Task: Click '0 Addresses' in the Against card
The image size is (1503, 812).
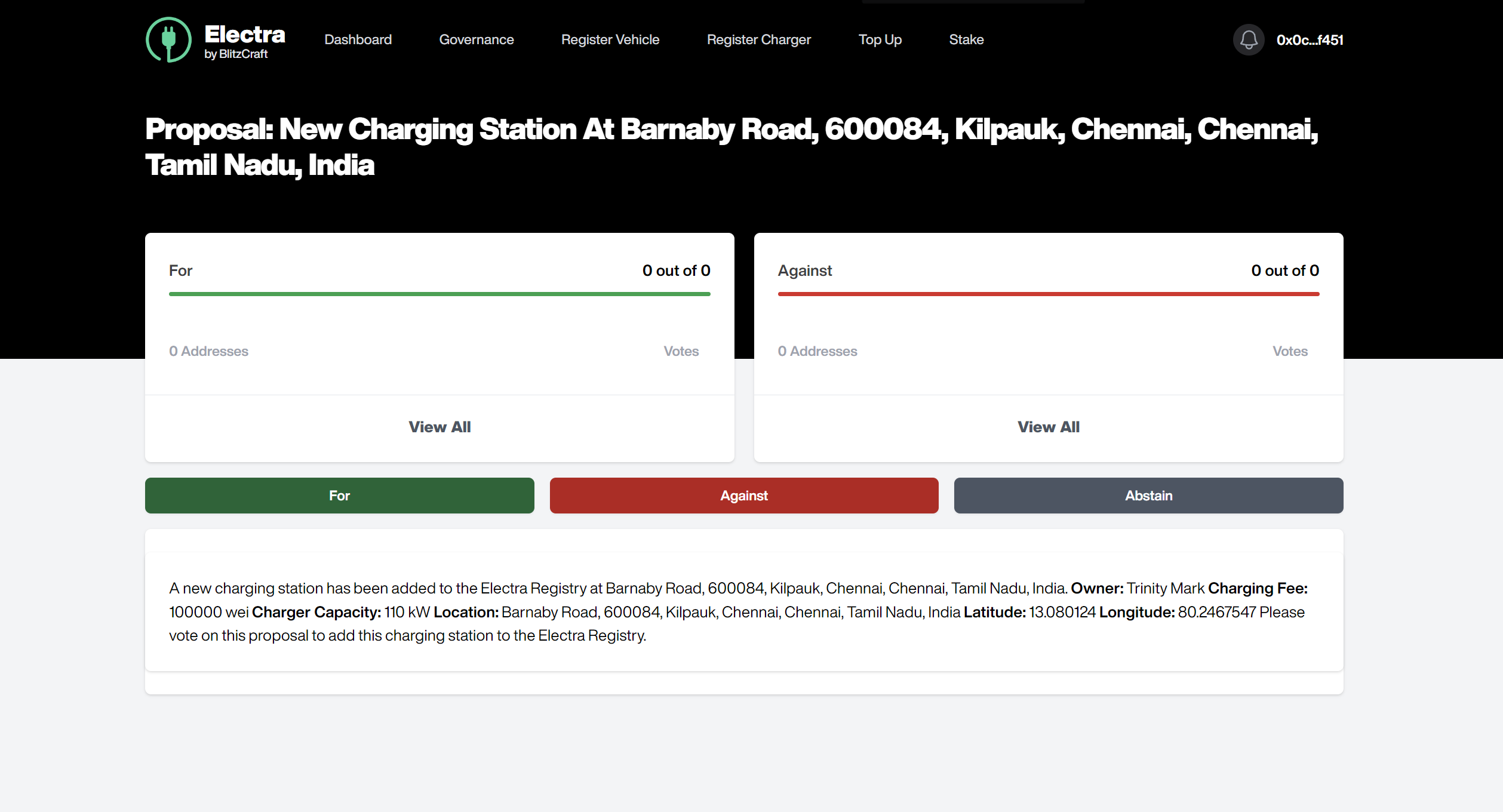Action: click(817, 351)
